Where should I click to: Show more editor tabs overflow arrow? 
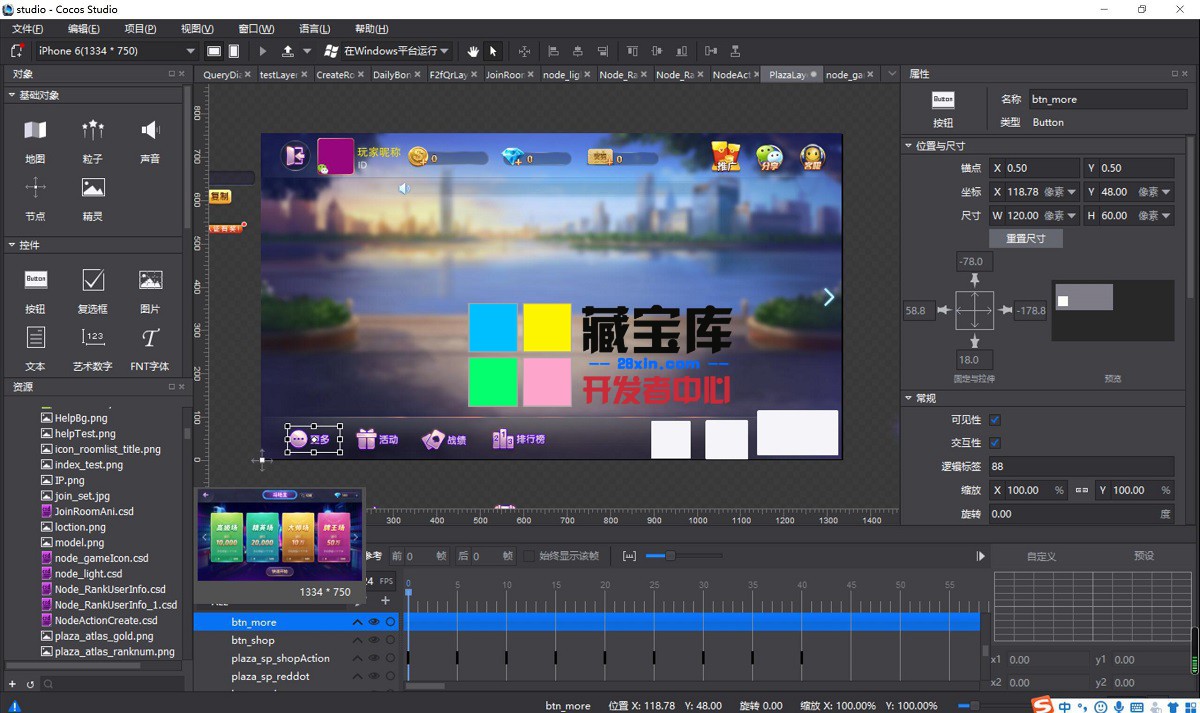click(x=892, y=75)
